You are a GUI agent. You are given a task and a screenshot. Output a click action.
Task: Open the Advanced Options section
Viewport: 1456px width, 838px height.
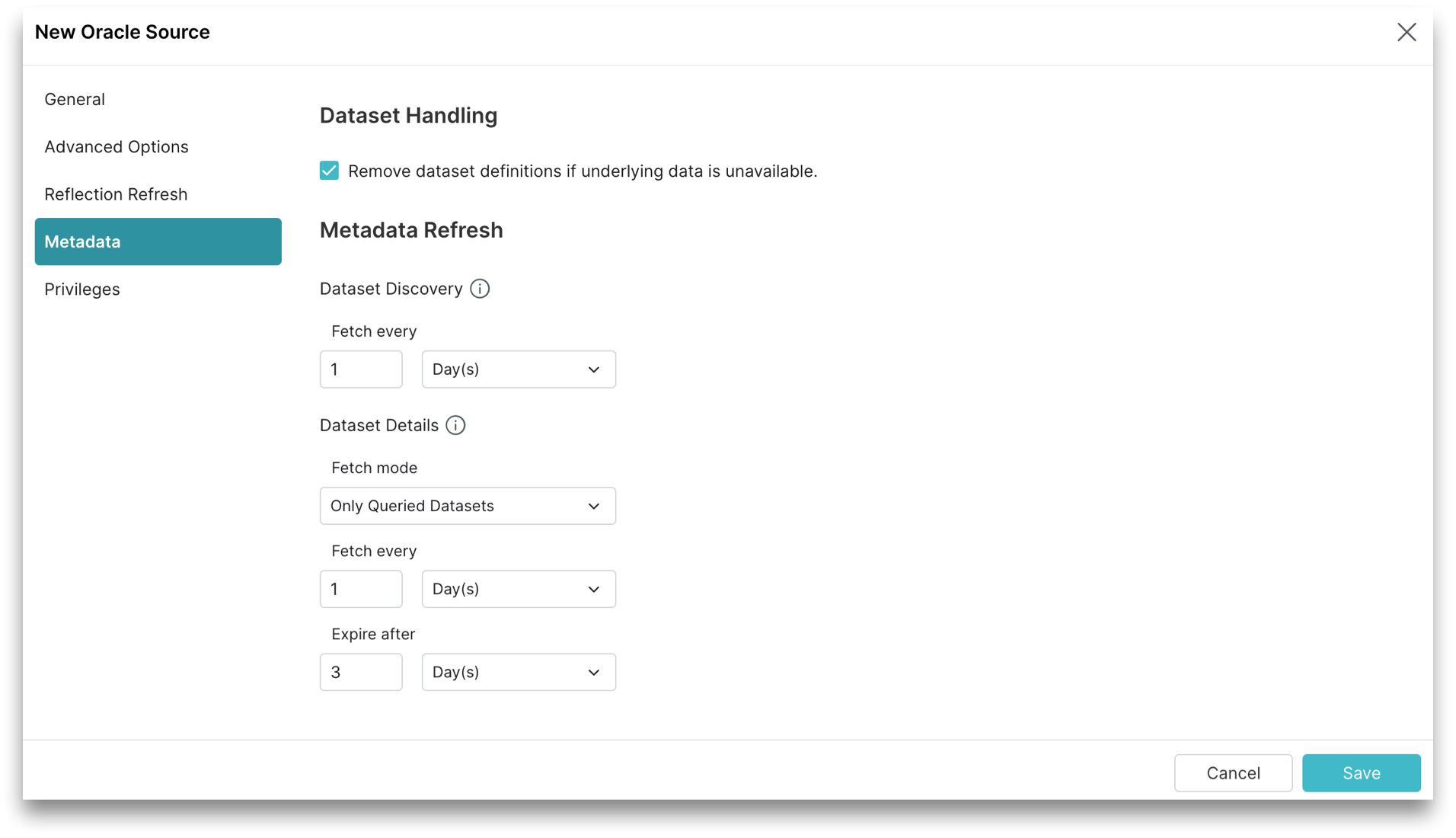click(x=117, y=146)
